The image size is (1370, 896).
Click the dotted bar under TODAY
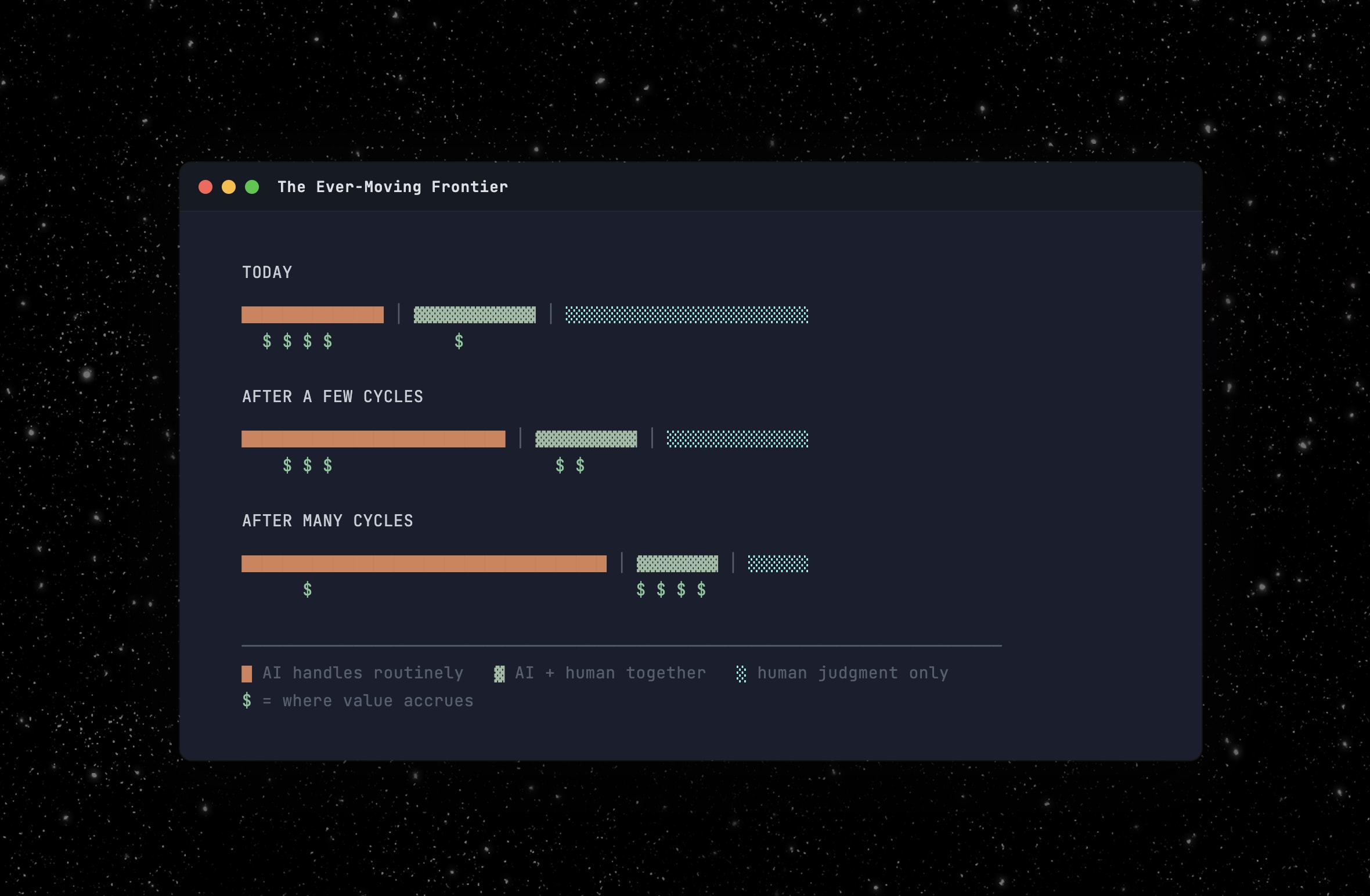click(687, 315)
